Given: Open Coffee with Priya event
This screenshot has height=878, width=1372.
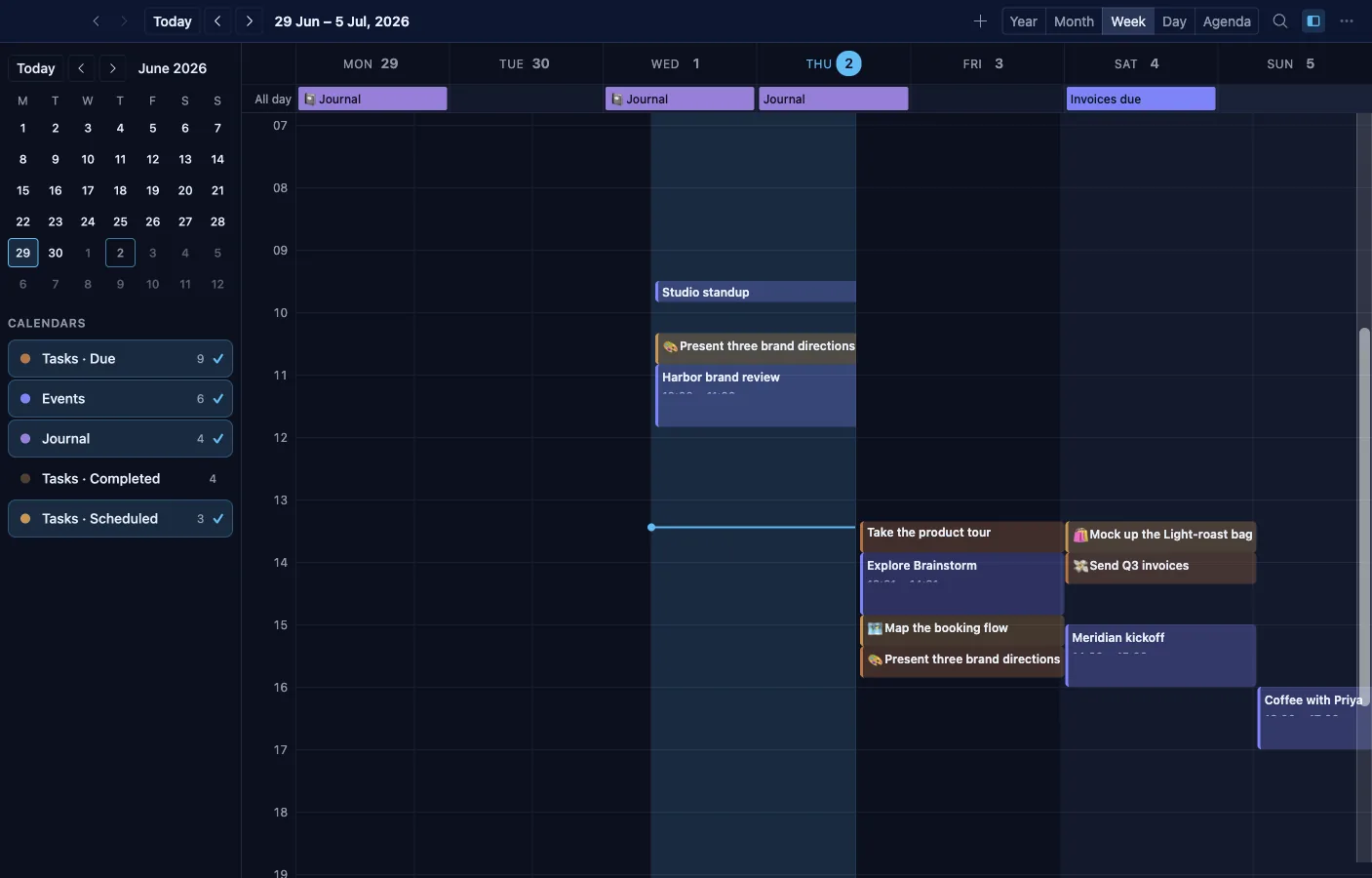Looking at the screenshot, I should [1314, 718].
